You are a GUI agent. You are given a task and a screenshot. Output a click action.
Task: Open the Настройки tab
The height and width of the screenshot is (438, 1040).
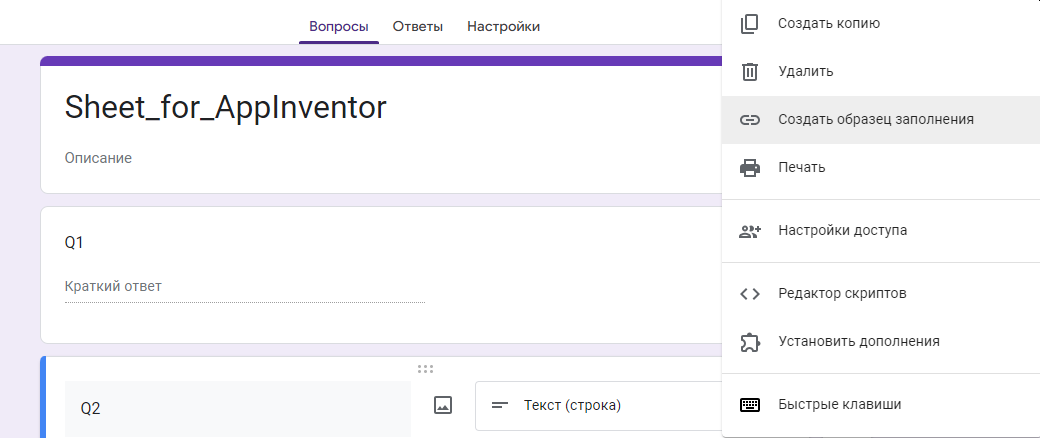[x=503, y=26]
